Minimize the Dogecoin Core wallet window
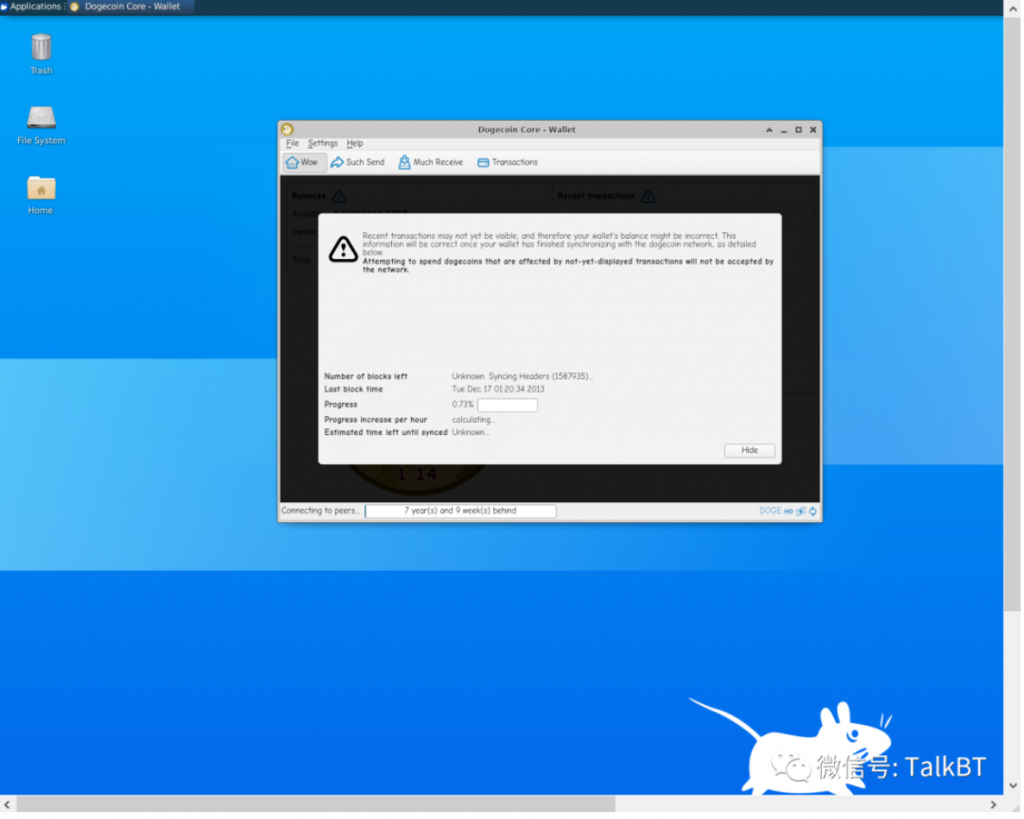This screenshot has height=819, width=1024. 784,130
